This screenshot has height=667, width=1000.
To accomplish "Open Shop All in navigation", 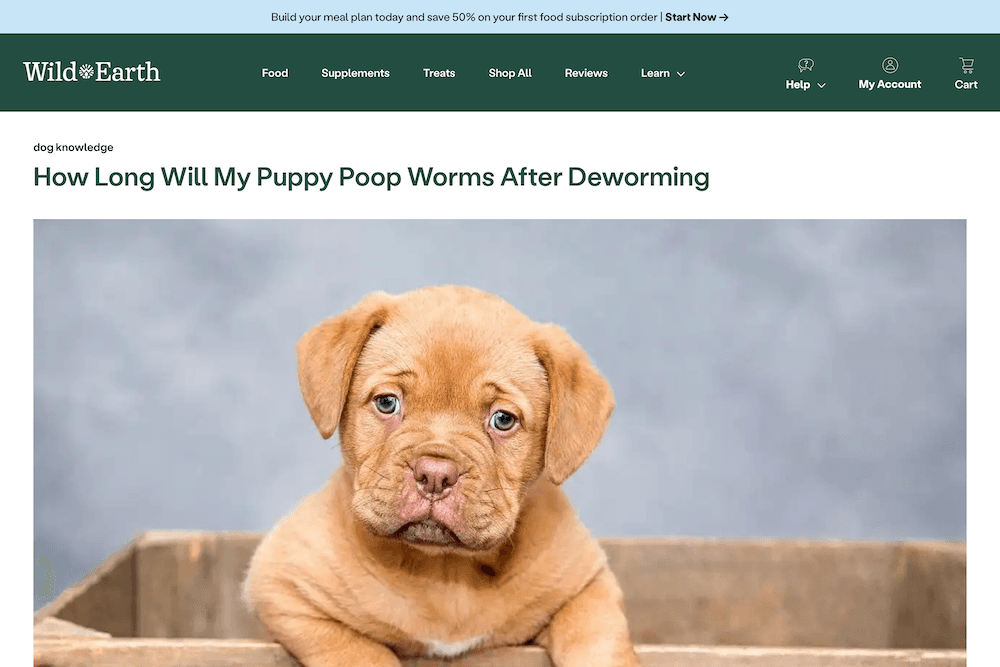I will (510, 73).
